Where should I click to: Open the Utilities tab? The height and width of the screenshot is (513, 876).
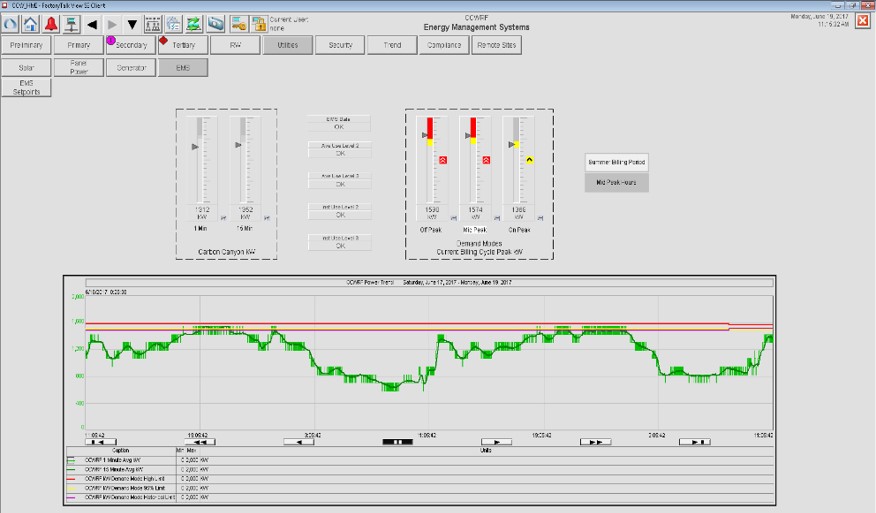pos(288,45)
